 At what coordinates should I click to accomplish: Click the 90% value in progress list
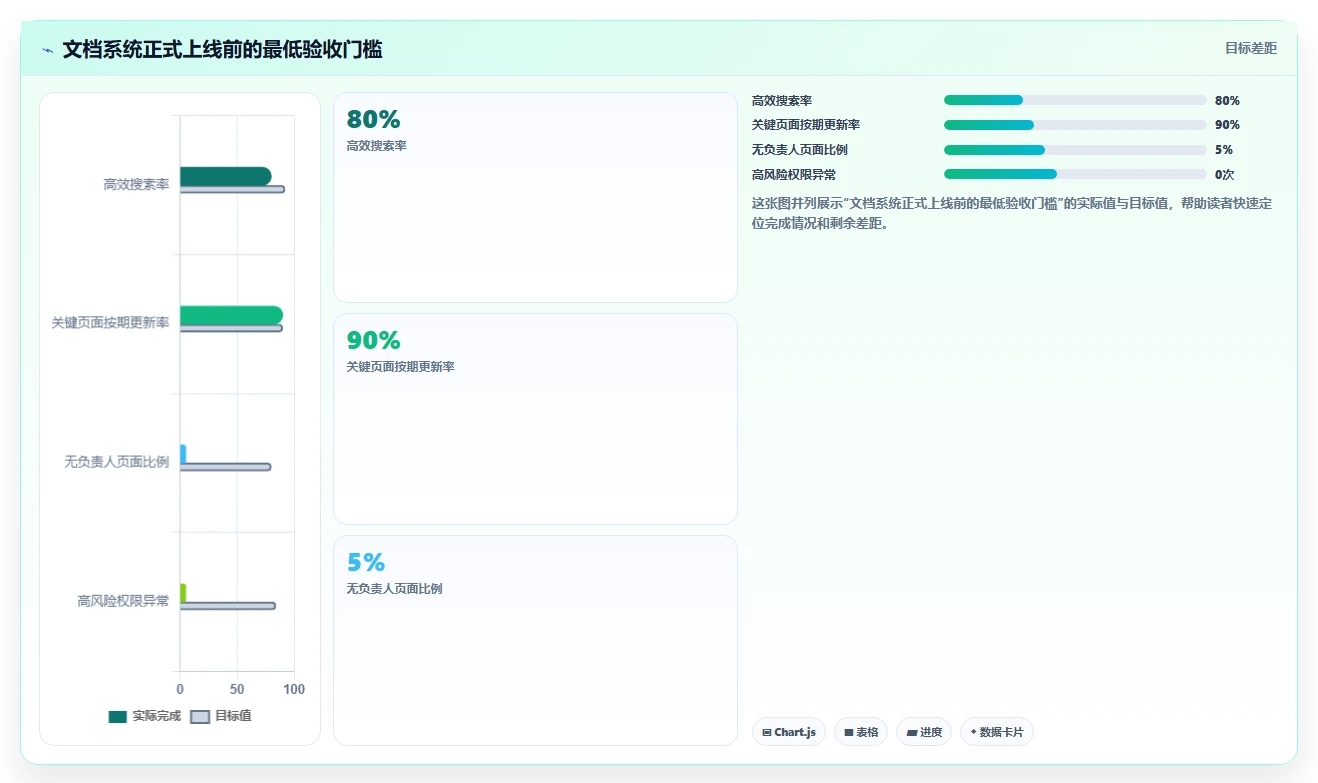(x=1227, y=125)
